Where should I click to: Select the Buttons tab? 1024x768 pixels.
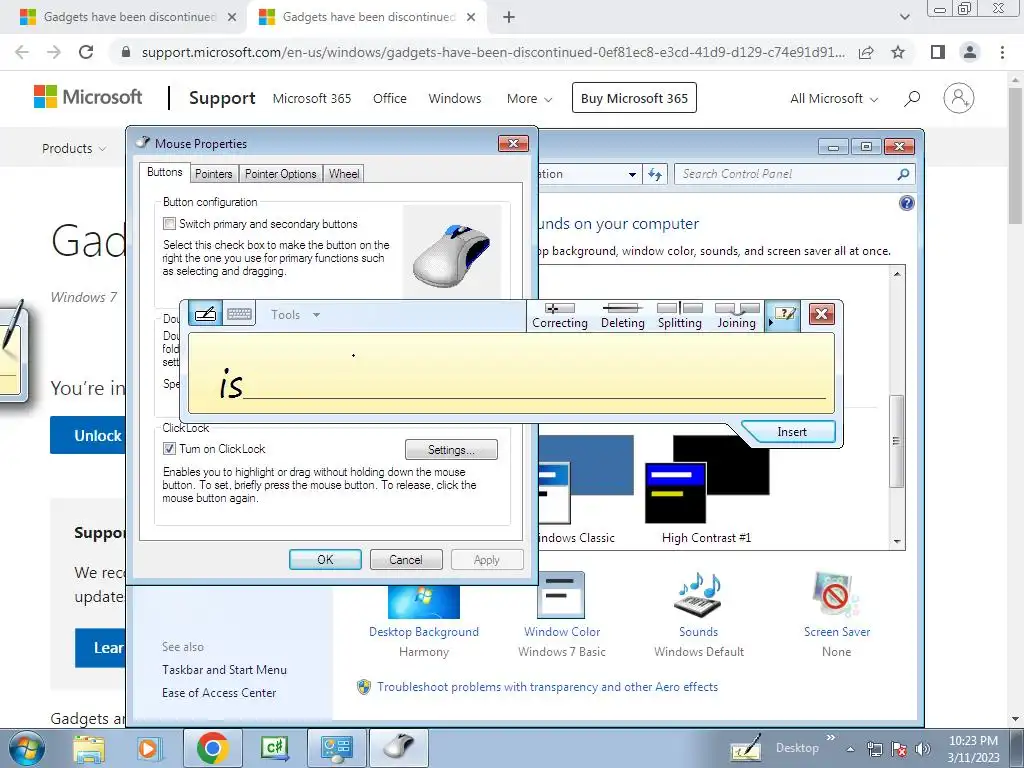165,172
